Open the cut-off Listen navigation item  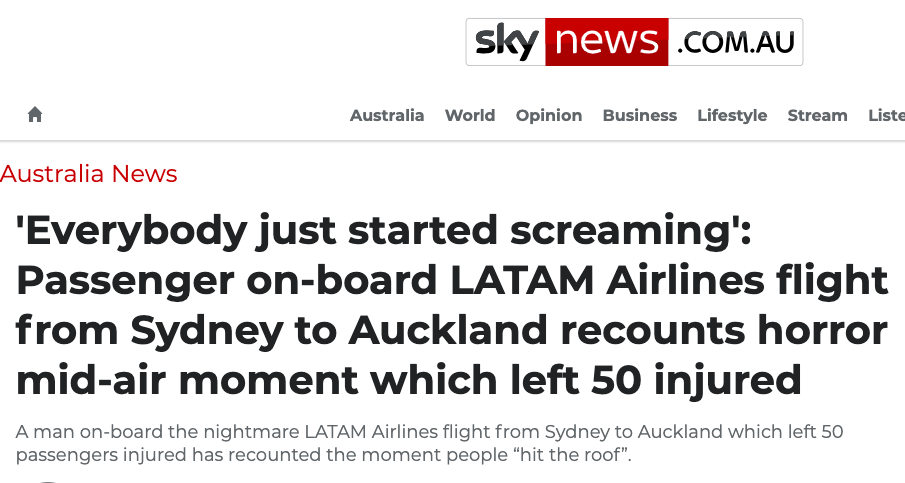click(887, 115)
